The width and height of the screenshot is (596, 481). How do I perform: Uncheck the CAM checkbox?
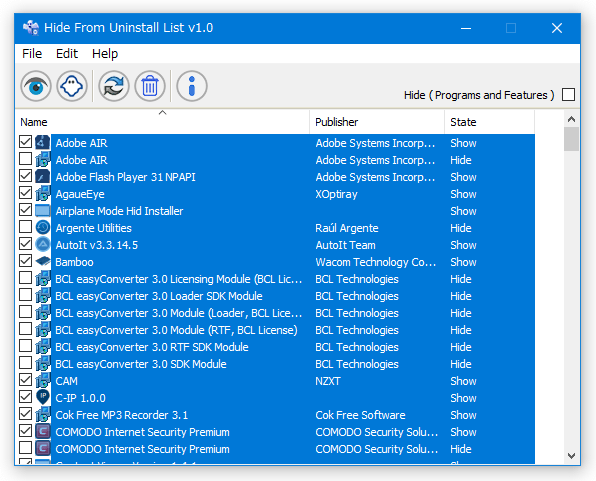point(25,379)
